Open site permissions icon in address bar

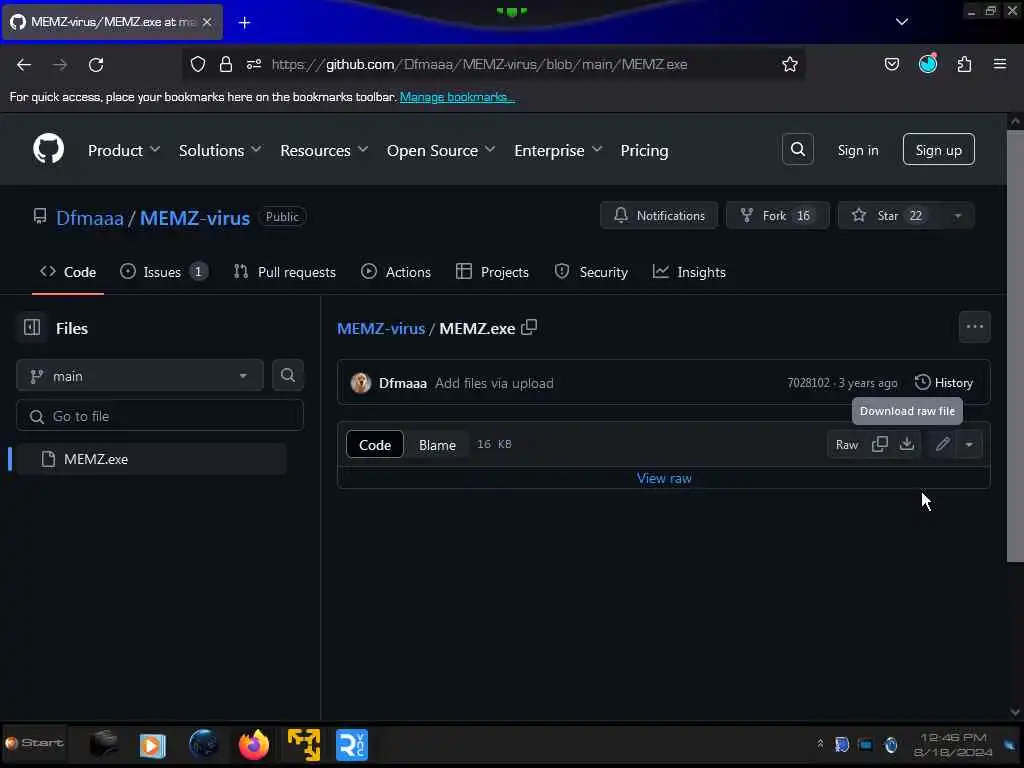point(254,64)
